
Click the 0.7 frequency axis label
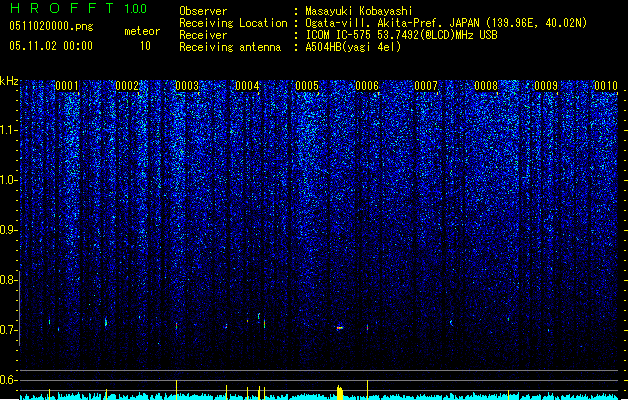coord(8,330)
